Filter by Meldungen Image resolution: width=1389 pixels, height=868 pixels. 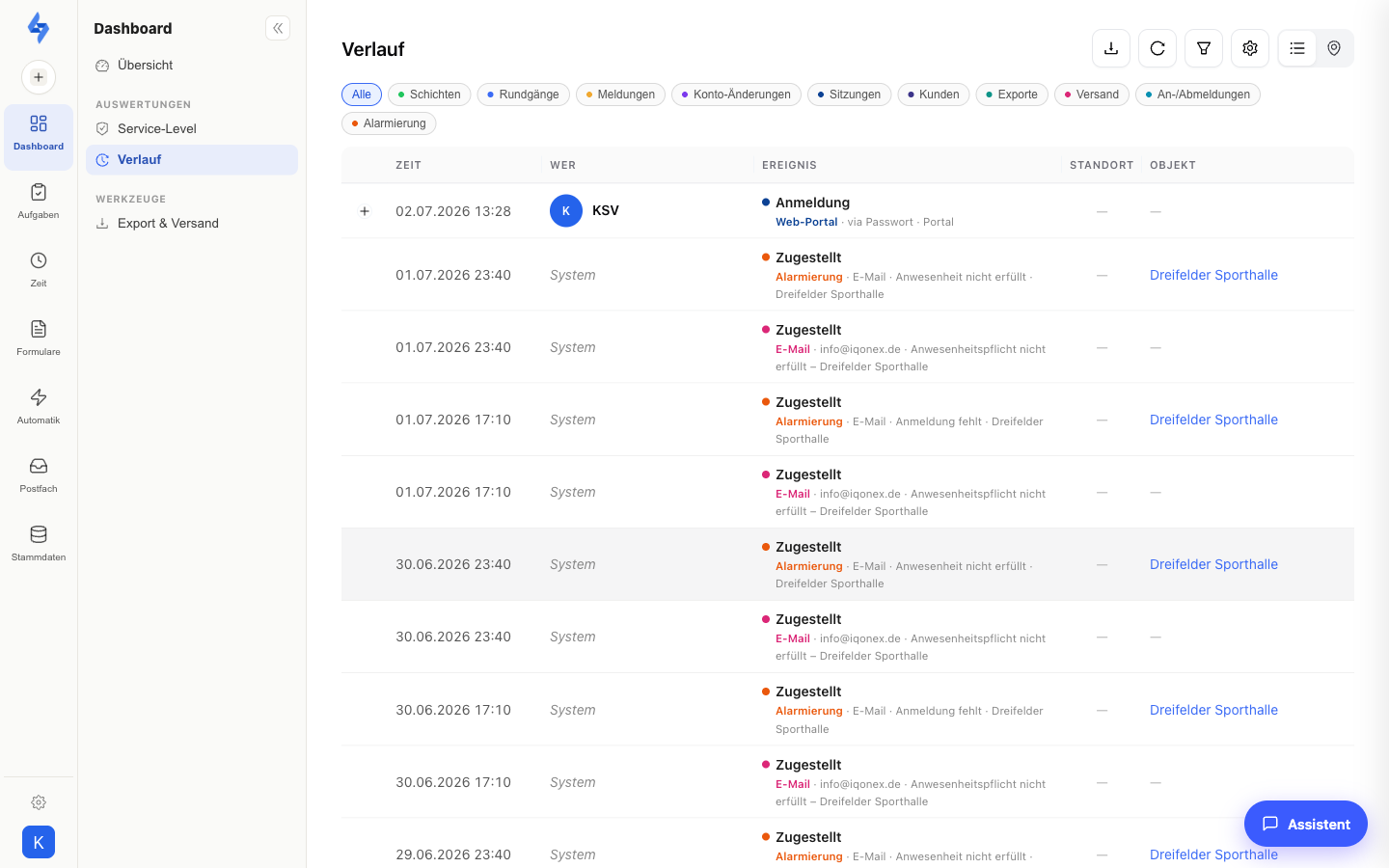click(620, 95)
